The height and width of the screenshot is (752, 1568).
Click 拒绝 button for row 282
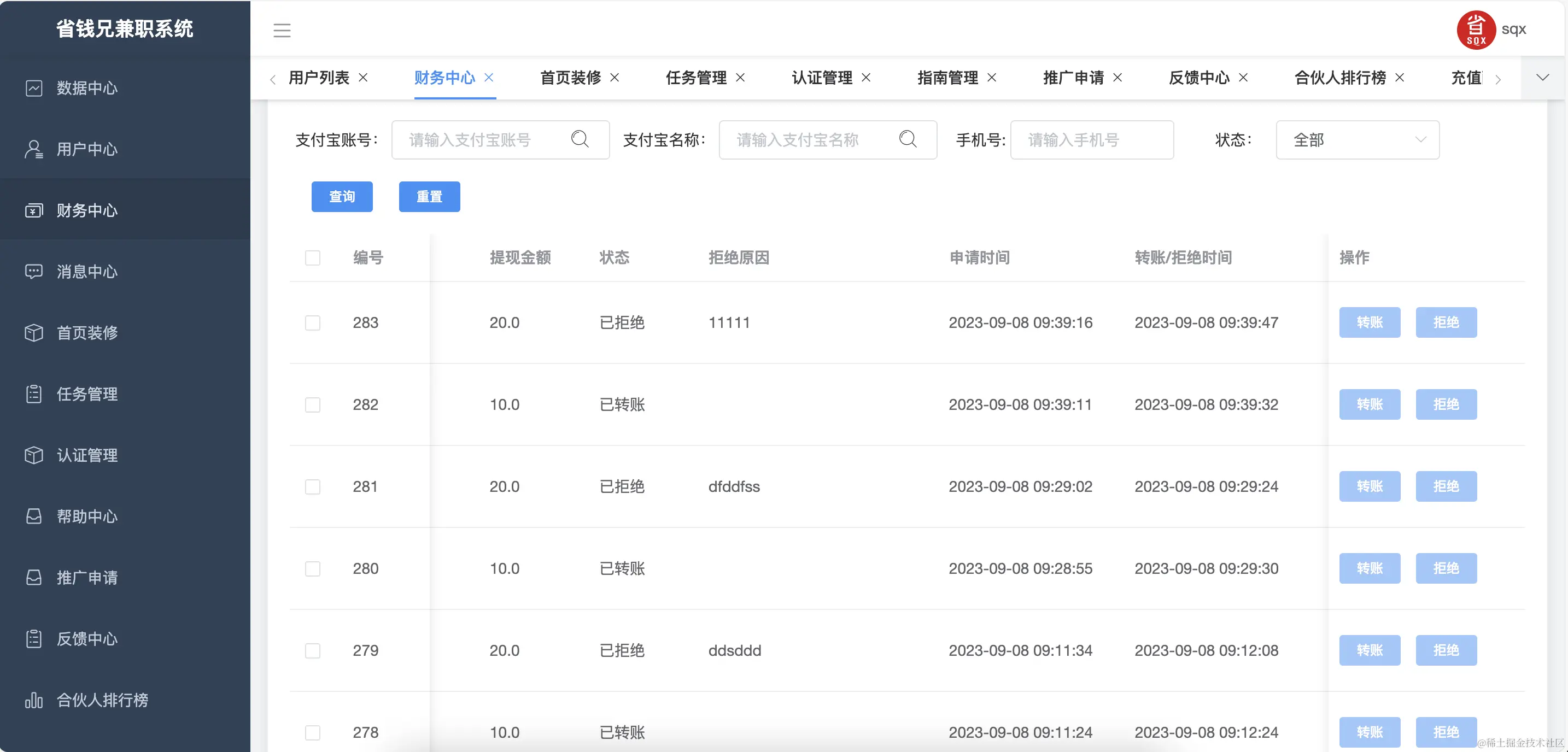pos(1446,404)
